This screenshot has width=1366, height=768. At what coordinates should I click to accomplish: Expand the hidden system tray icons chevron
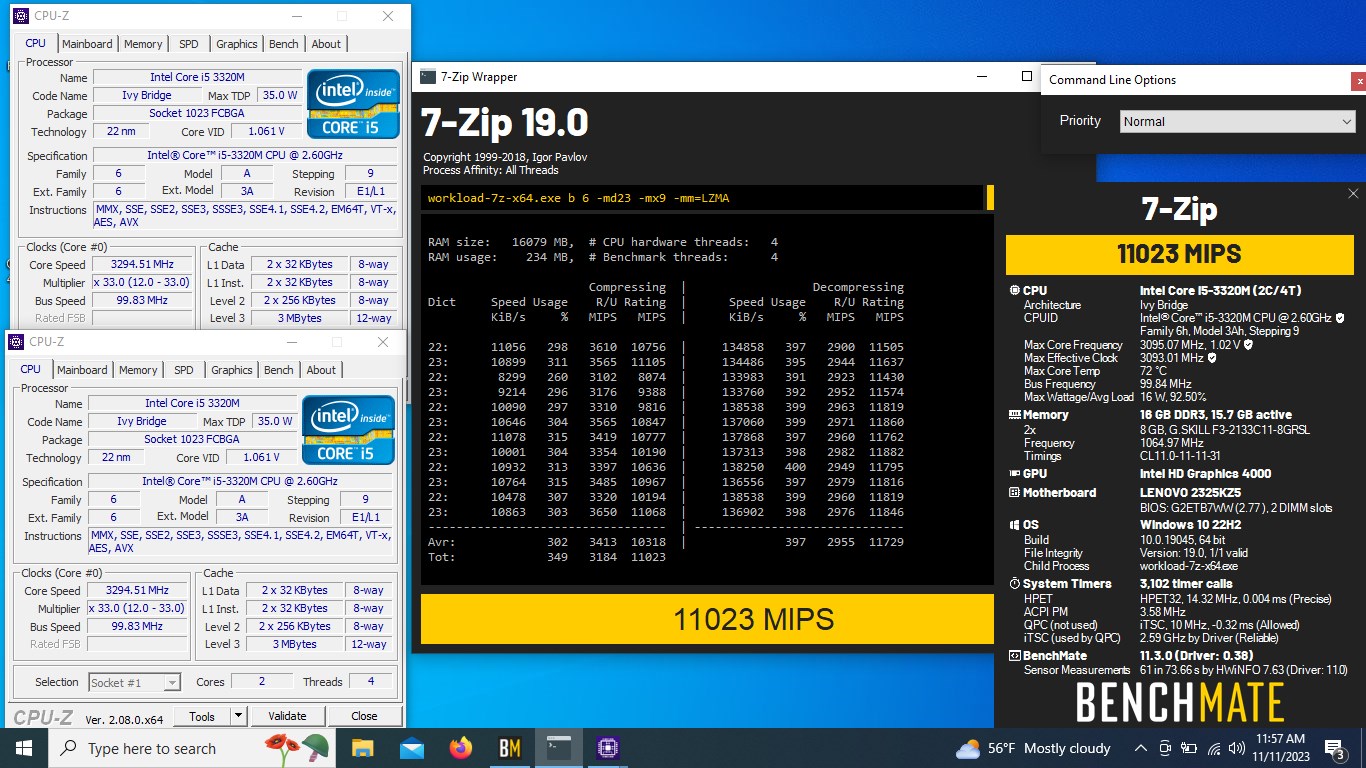pos(1141,748)
